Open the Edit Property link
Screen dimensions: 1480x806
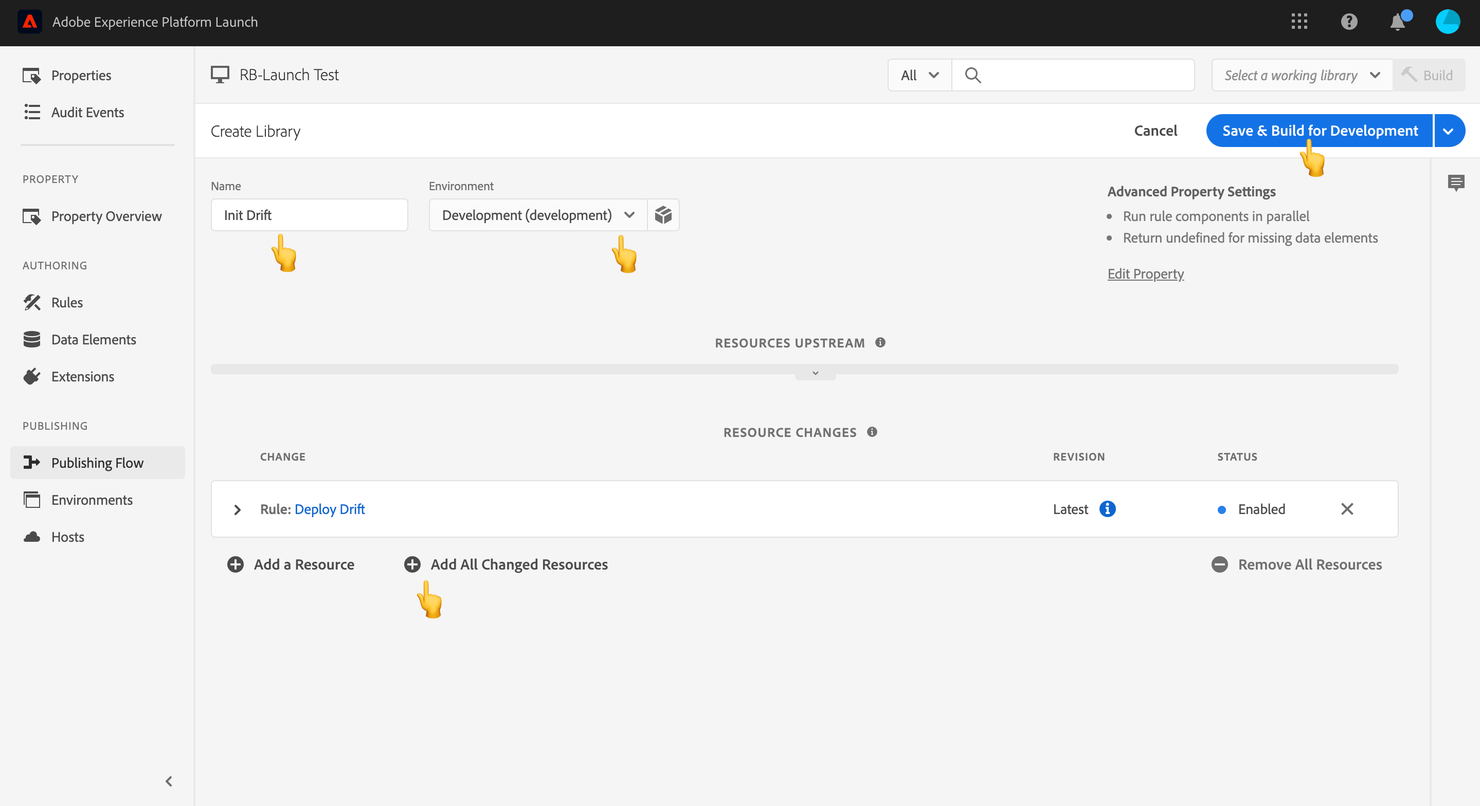1146,274
